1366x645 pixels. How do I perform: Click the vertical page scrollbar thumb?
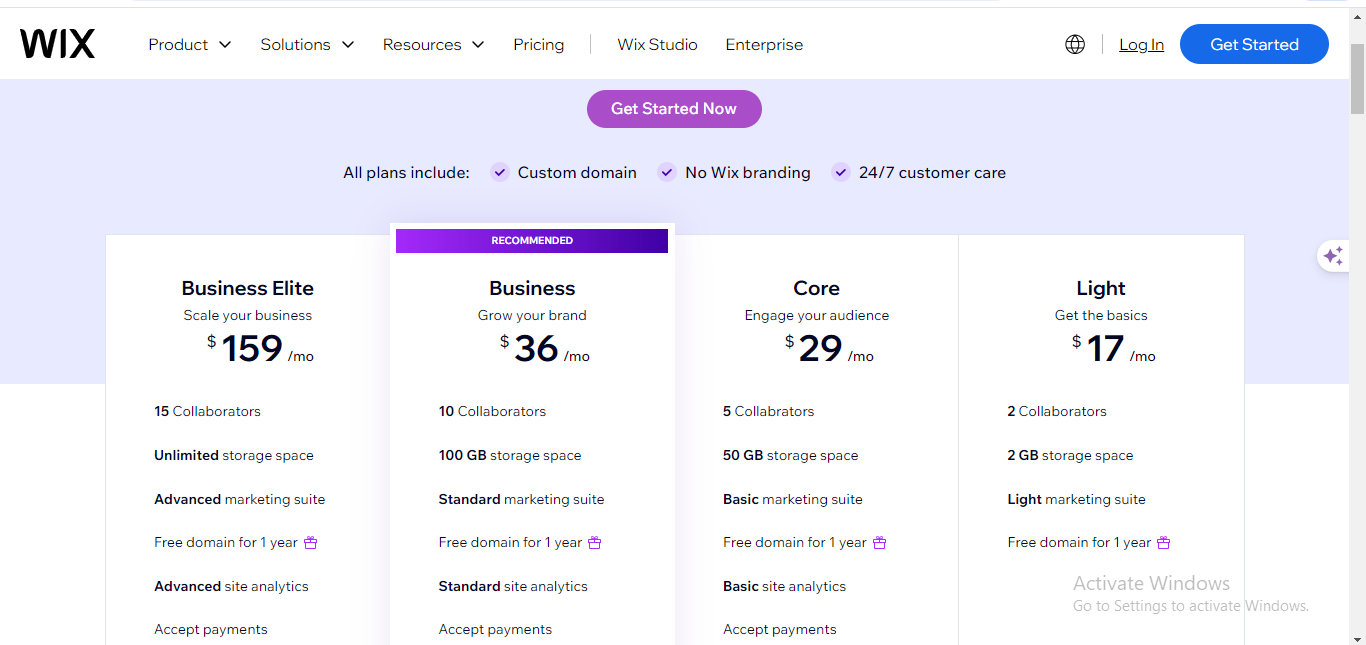pos(1357,80)
